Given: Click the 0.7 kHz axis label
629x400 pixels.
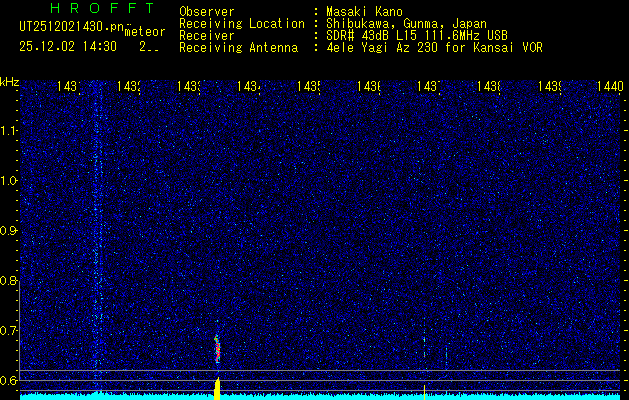Looking at the screenshot, I should 10,330.
